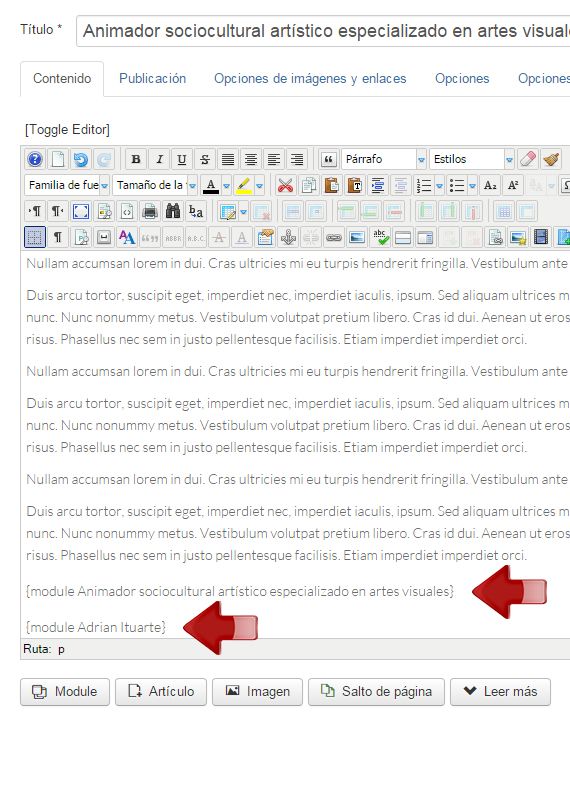Click the Print icon in editor toolbar
The height and width of the screenshot is (788, 570).
[x=150, y=212]
